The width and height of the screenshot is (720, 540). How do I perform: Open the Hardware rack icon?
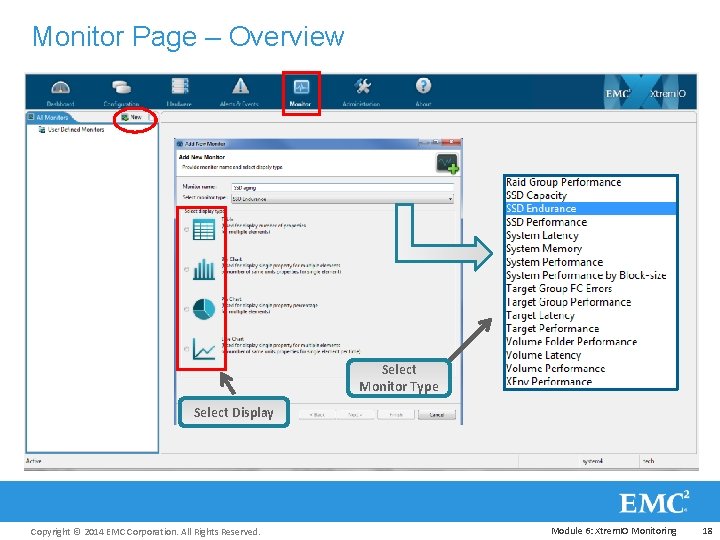coord(180,86)
